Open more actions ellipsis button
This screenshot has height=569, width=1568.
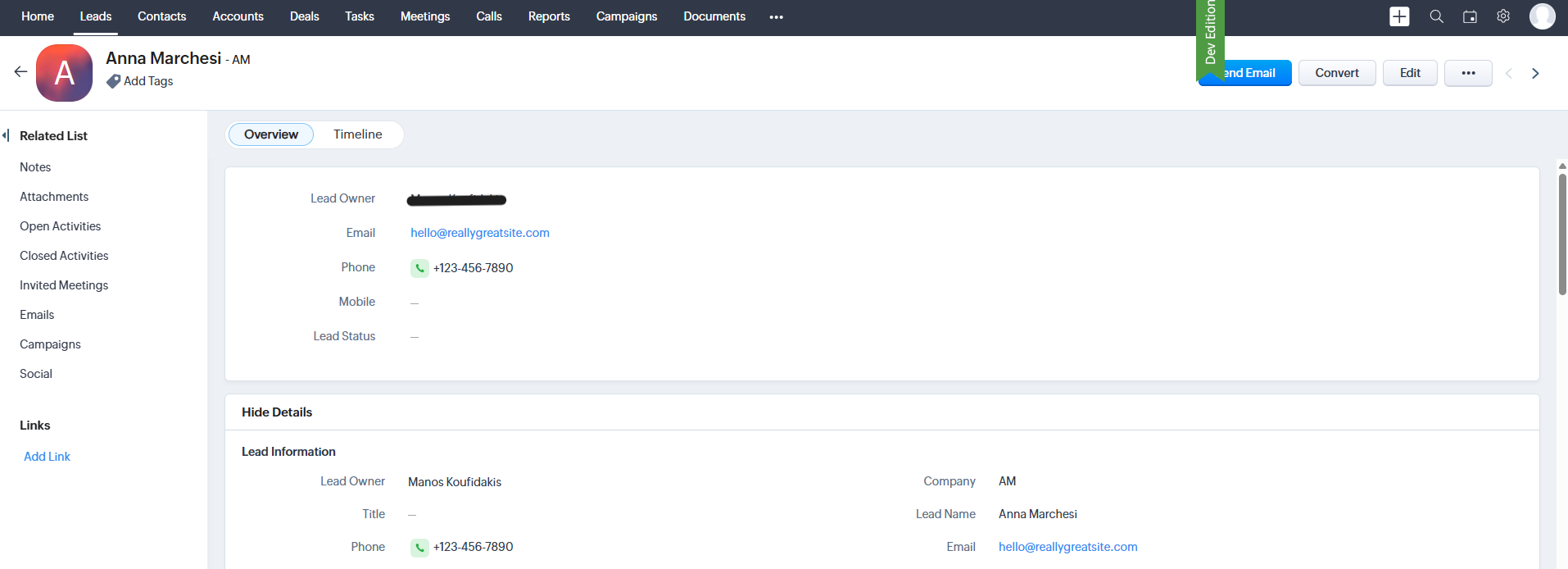point(1468,73)
